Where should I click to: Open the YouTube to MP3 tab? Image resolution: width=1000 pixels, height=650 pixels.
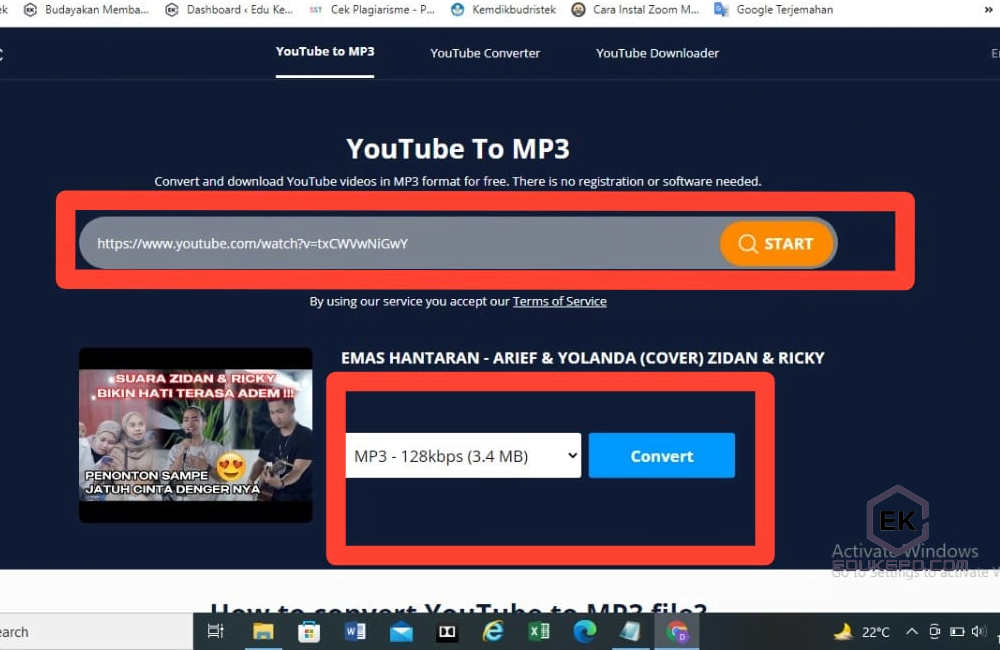tap(325, 52)
